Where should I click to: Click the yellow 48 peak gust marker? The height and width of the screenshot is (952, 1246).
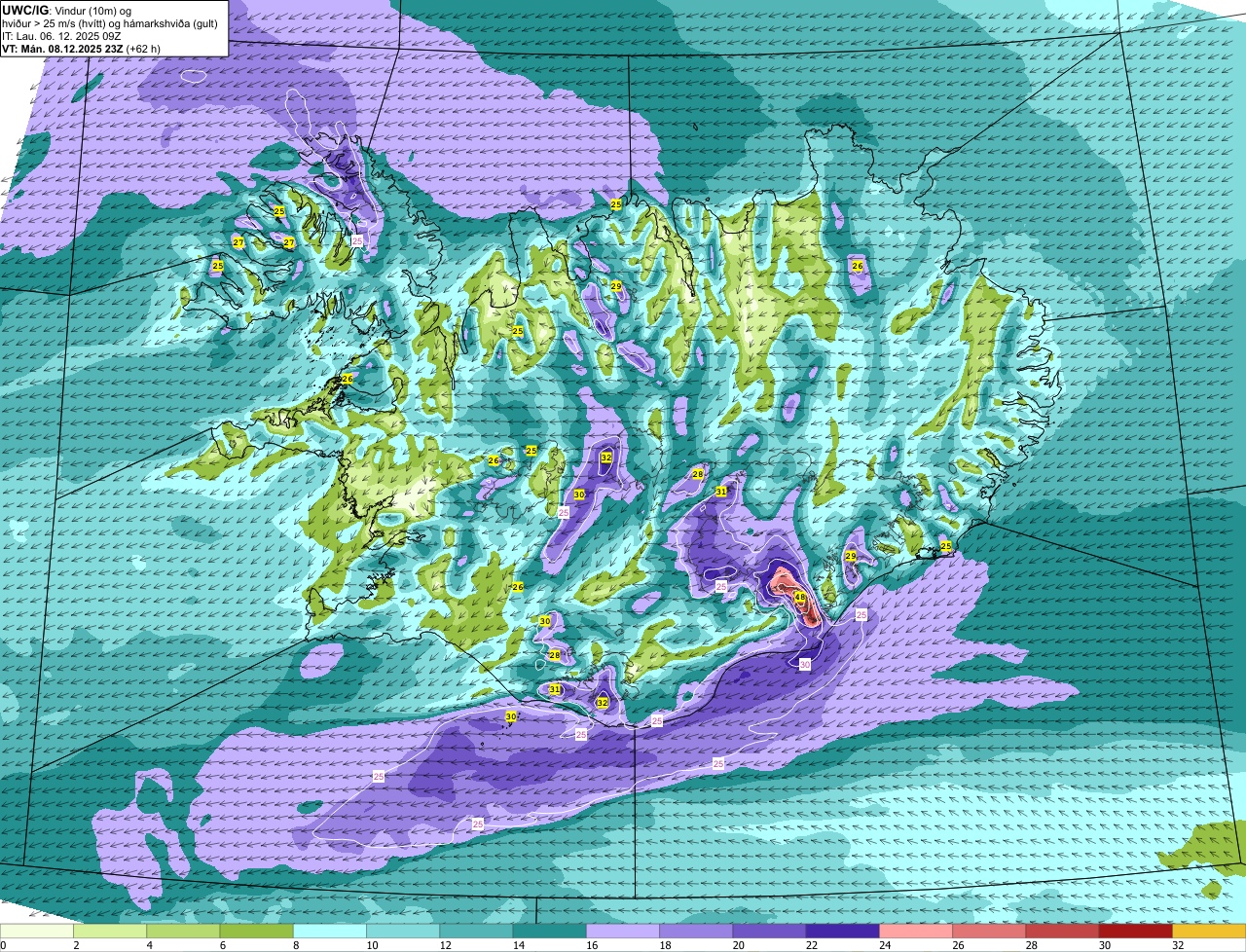799,597
